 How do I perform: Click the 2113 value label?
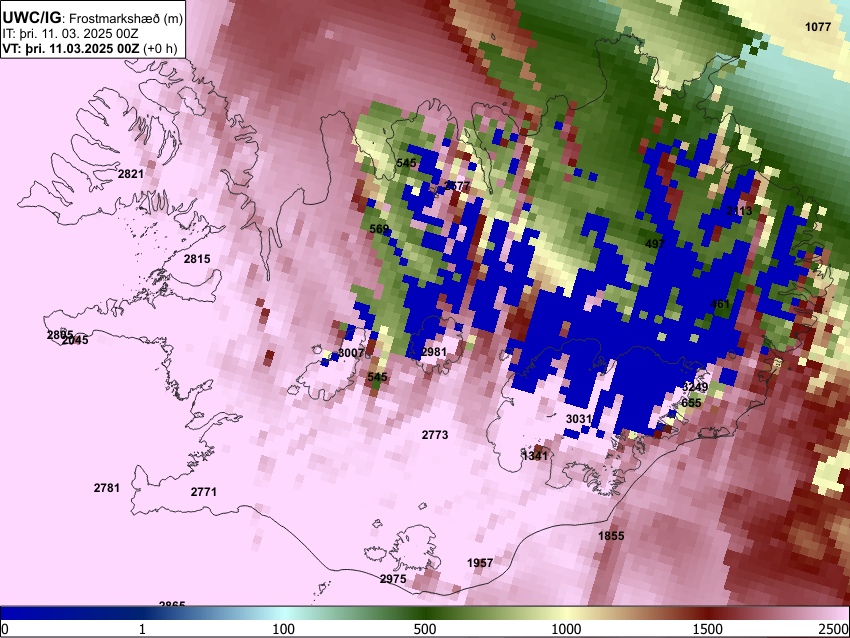click(x=739, y=211)
